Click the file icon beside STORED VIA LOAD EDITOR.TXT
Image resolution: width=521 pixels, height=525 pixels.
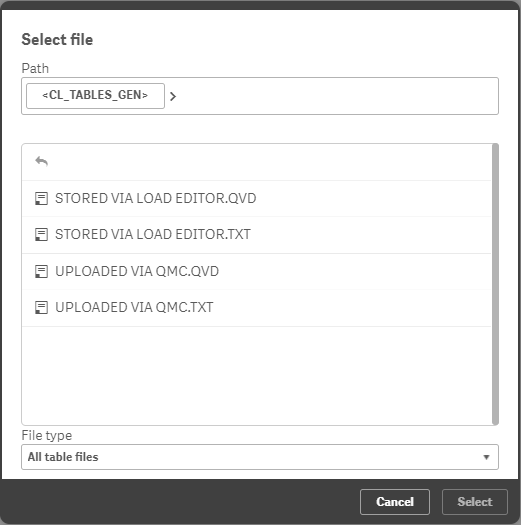[42, 234]
